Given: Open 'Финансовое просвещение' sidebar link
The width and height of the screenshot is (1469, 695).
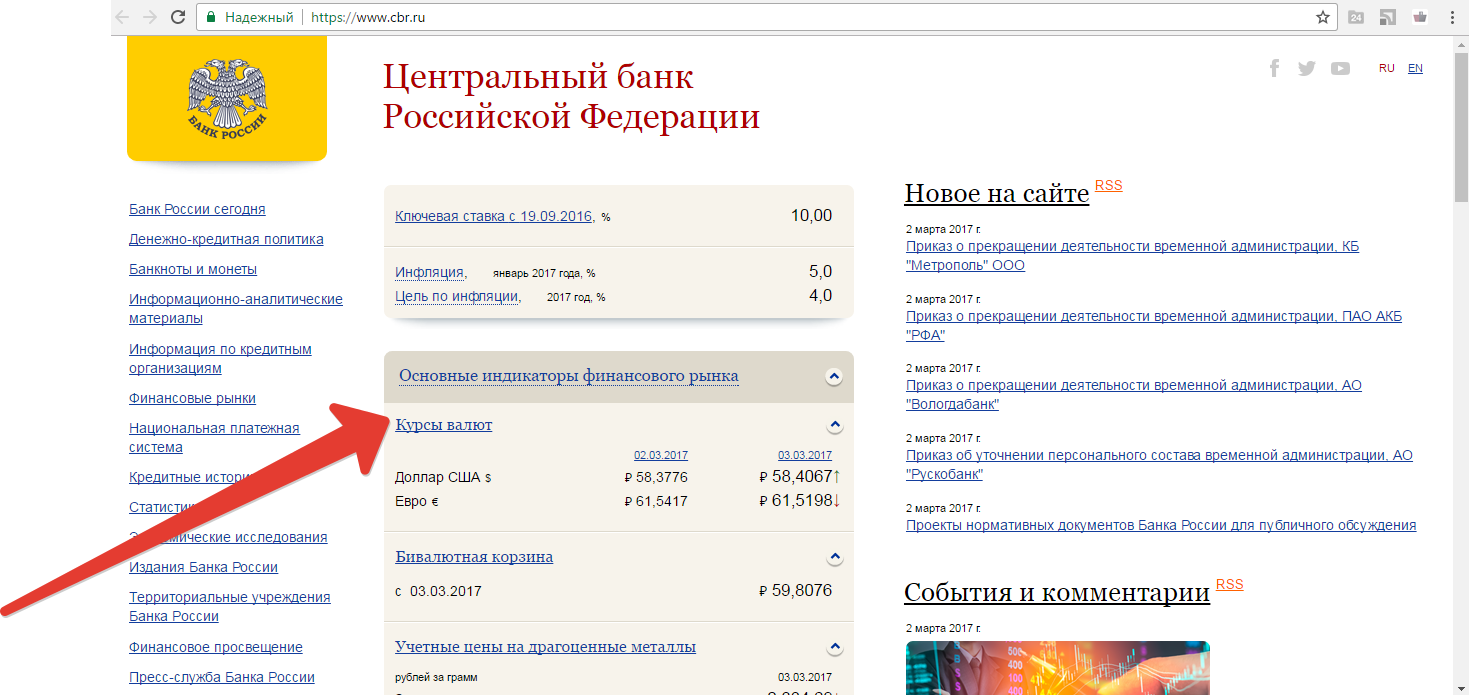Looking at the screenshot, I should pyautogui.click(x=216, y=647).
